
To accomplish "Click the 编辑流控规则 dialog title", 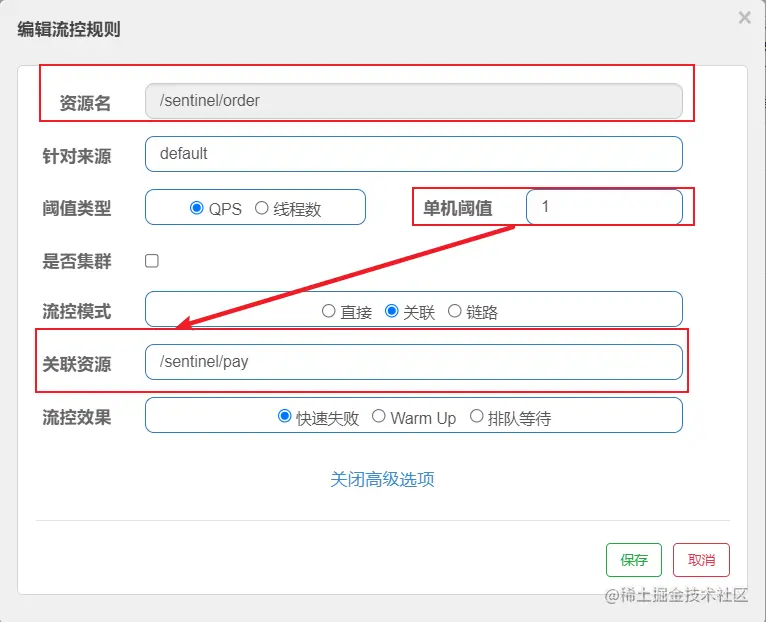I will [x=69, y=29].
